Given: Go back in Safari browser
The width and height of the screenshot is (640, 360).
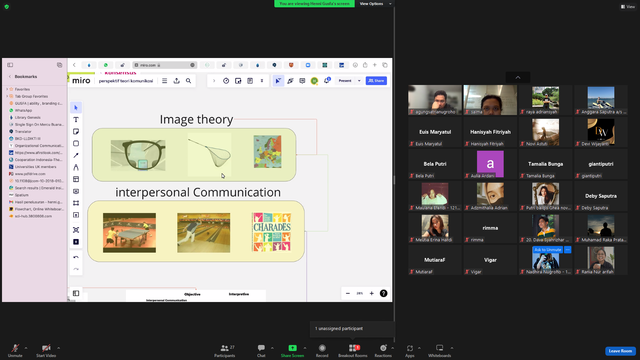Looking at the screenshot, I should coord(74,65).
